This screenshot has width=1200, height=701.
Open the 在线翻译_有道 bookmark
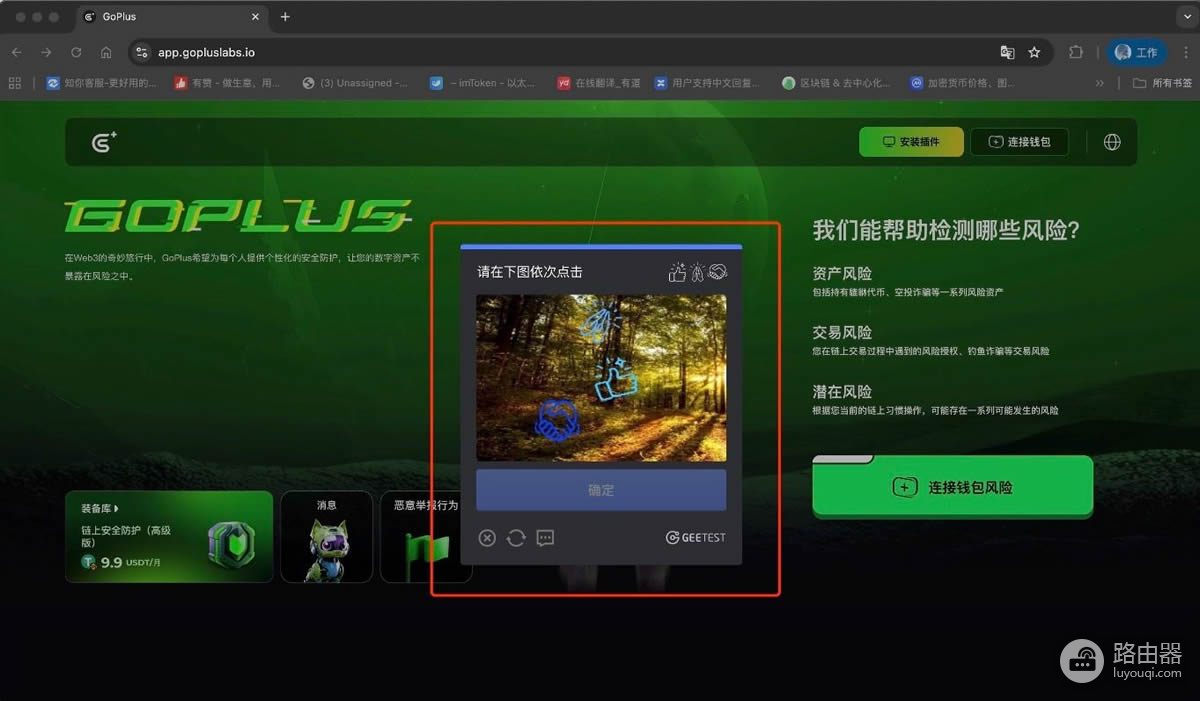[x=599, y=83]
